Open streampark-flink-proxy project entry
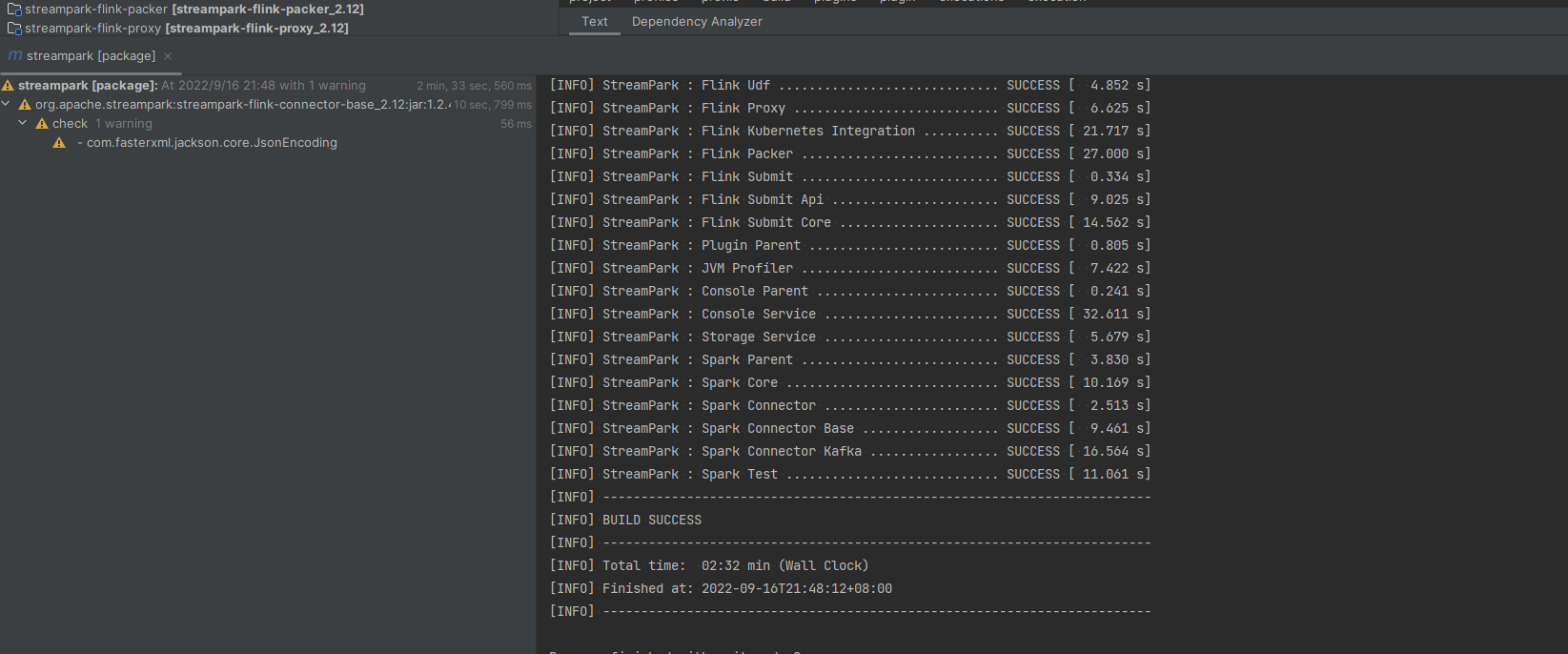The height and width of the screenshot is (654, 1568). 187,29
